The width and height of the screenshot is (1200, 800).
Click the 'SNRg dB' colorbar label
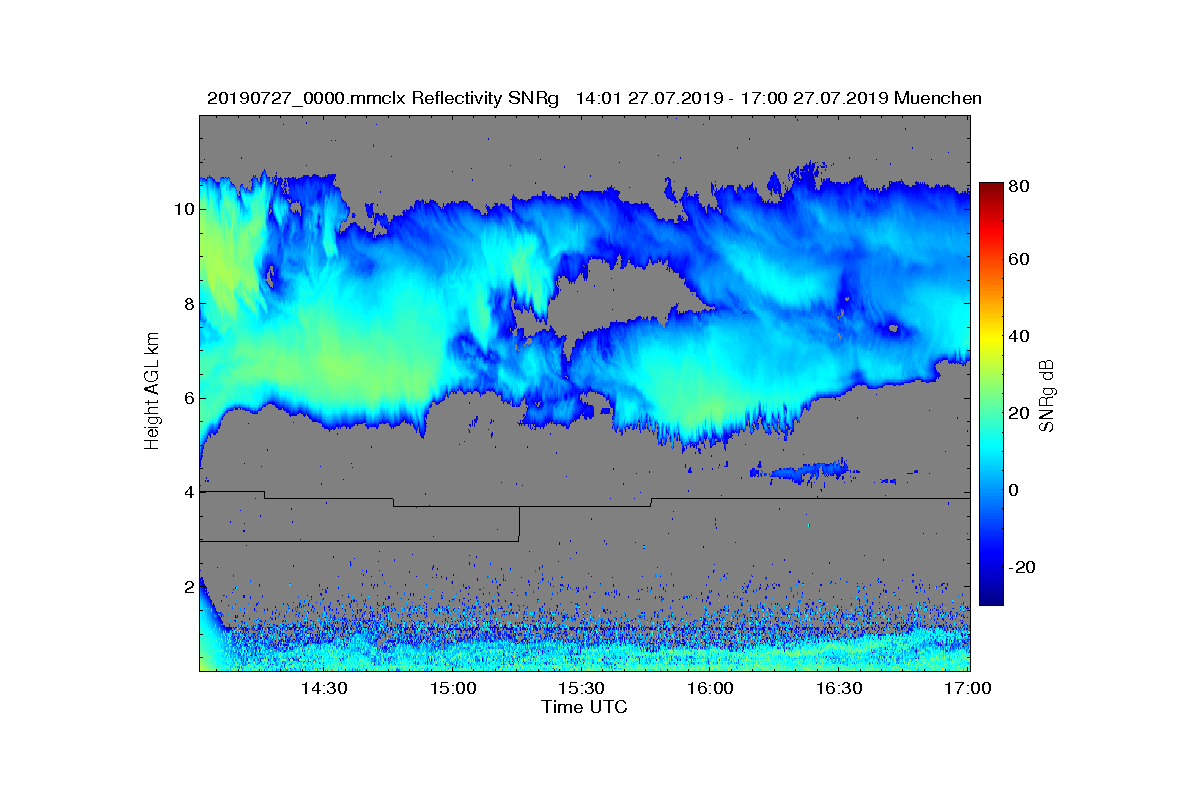(x=1046, y=395)
